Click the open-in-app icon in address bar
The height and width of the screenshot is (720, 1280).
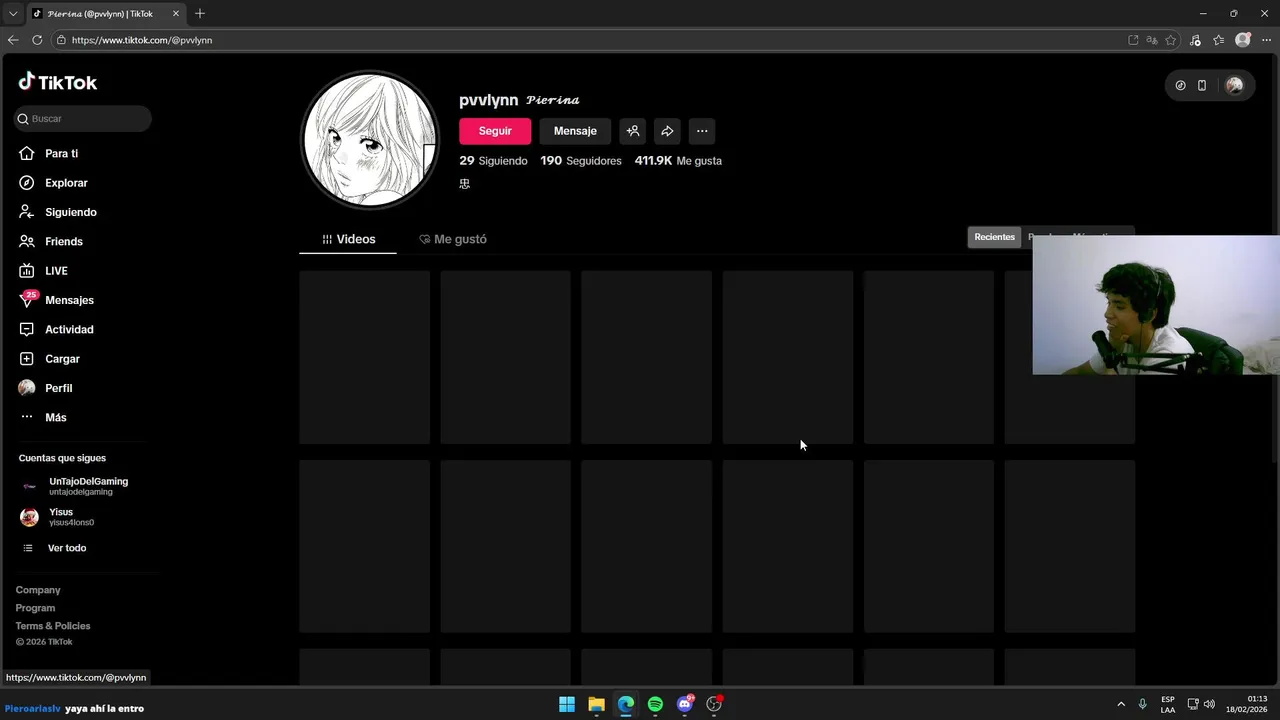point(1133,40)
